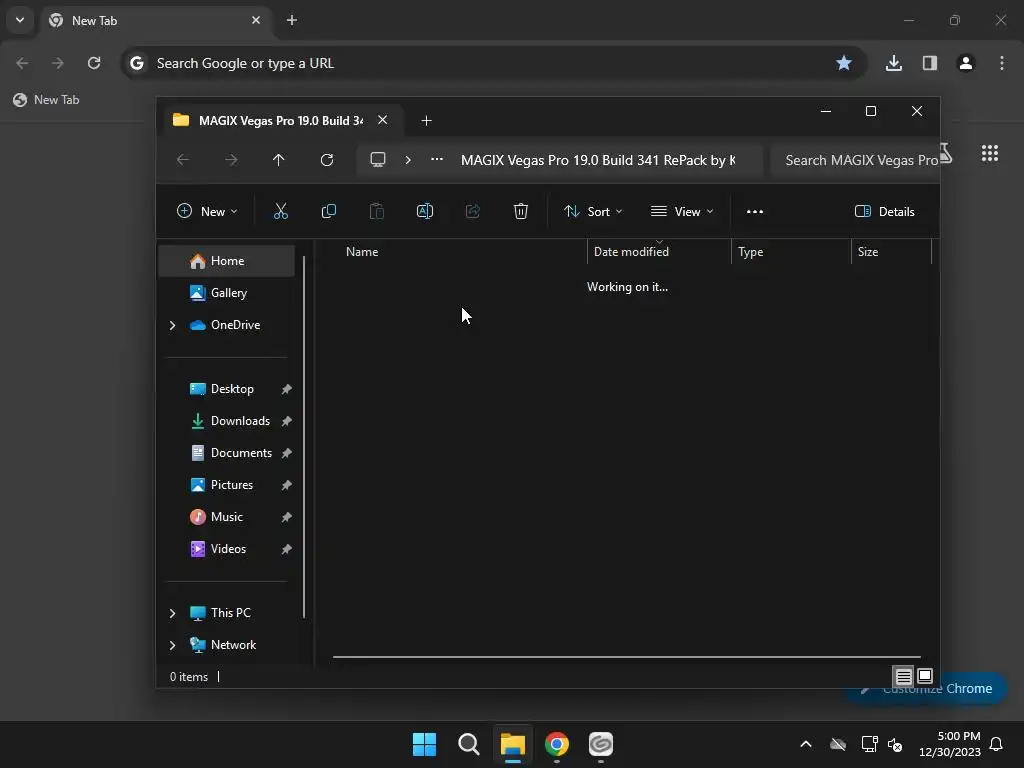Open New Tab bookmark in Chrome
Viewport: 1024px width, 768px height.
coord(46,100)
